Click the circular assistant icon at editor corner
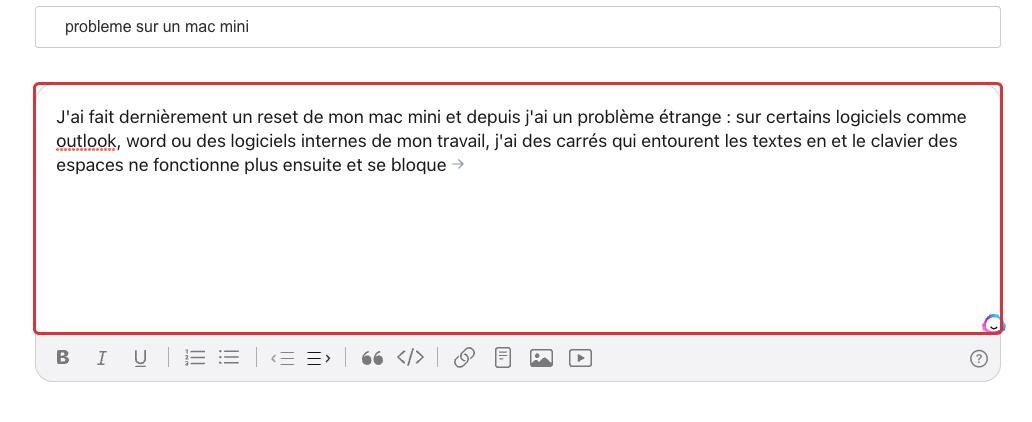The width and height of the screenshot is (1032, 422). click(992, 323)
